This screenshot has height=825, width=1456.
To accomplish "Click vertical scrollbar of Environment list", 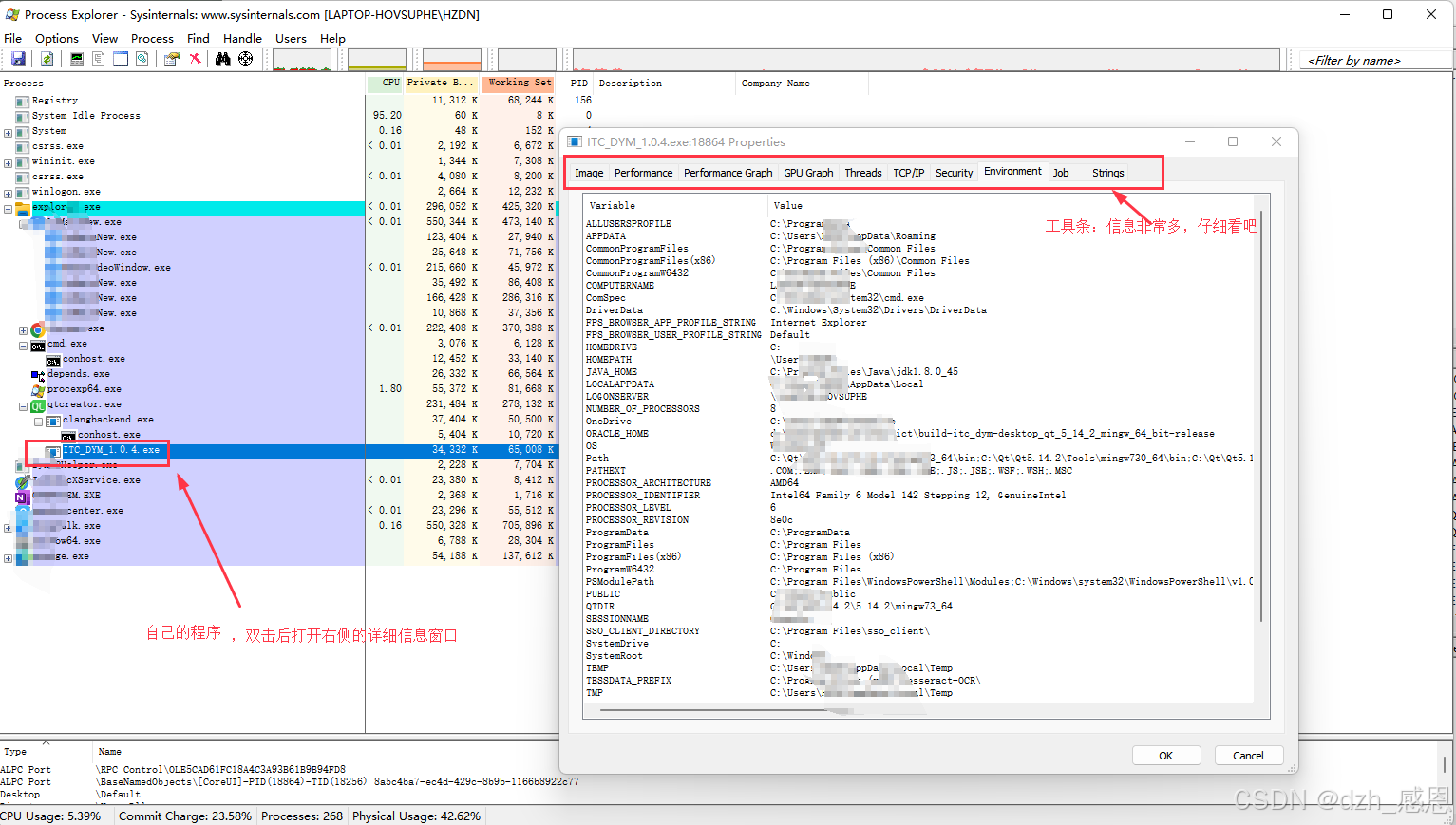I will [x=1261, y=416].
